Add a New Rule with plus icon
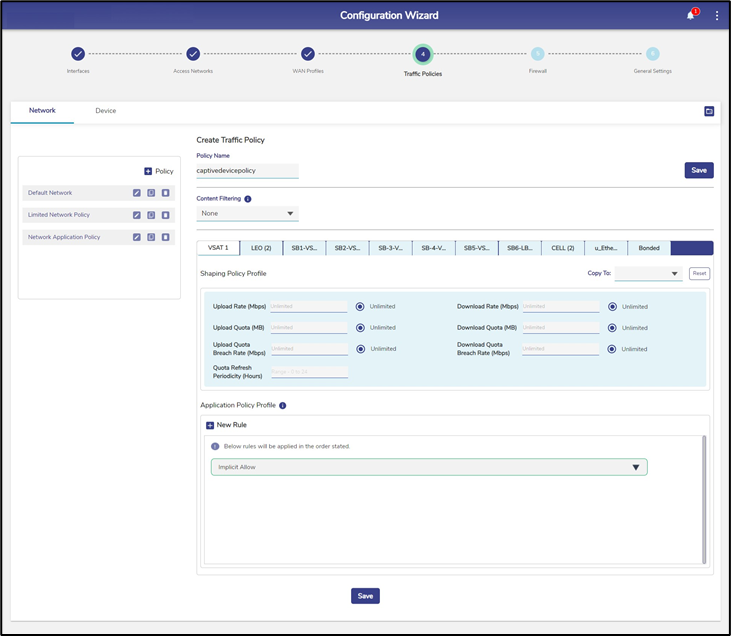Viewport: 731px width, 636px height. pyautogui.click(x=210, y=425)
